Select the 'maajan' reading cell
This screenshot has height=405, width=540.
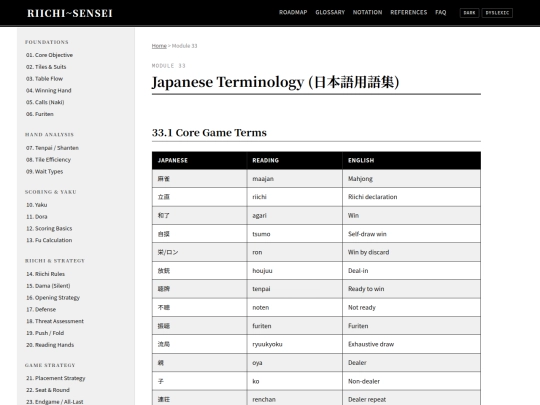pyautogui.click(x=295, y=179)
